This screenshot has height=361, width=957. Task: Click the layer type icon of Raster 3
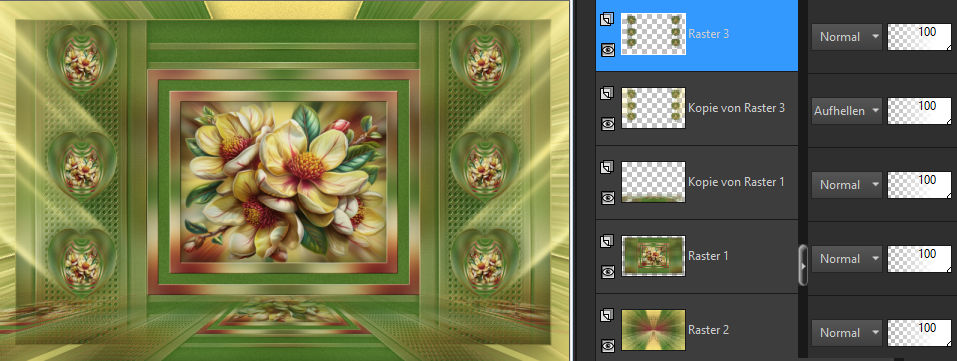point(607,20)
